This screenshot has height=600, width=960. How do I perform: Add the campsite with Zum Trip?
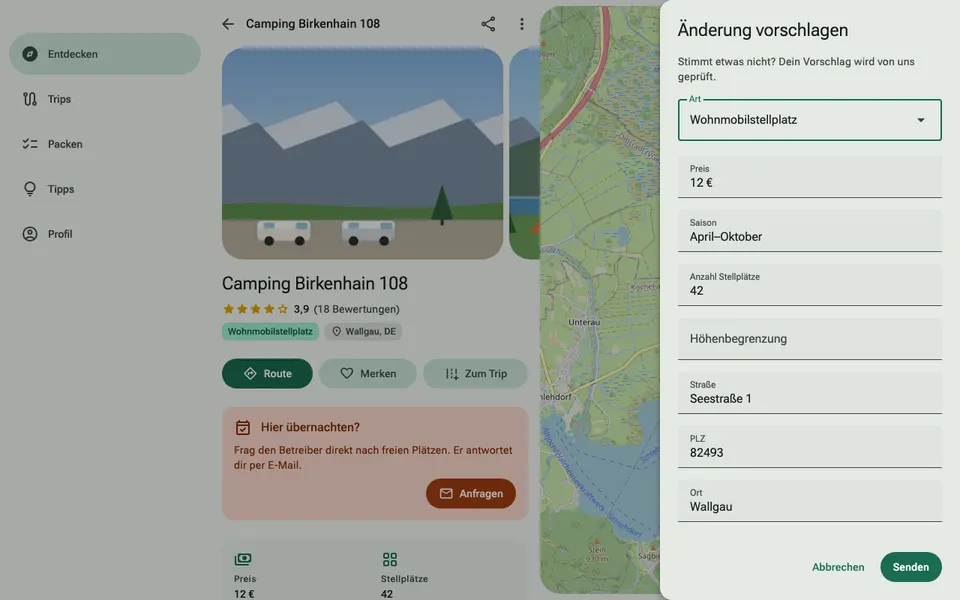point(476,373)
